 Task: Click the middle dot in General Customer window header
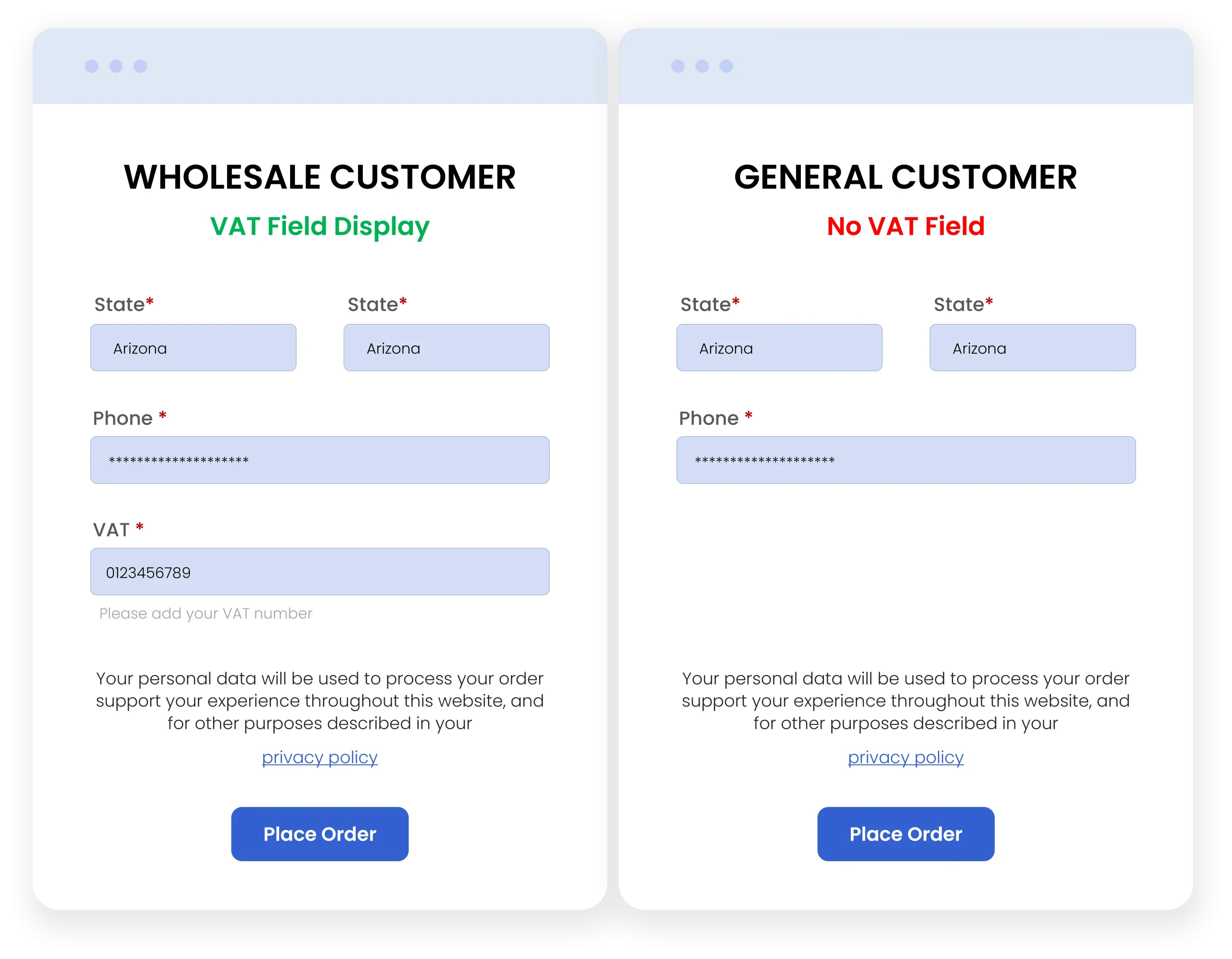[702, 66]
